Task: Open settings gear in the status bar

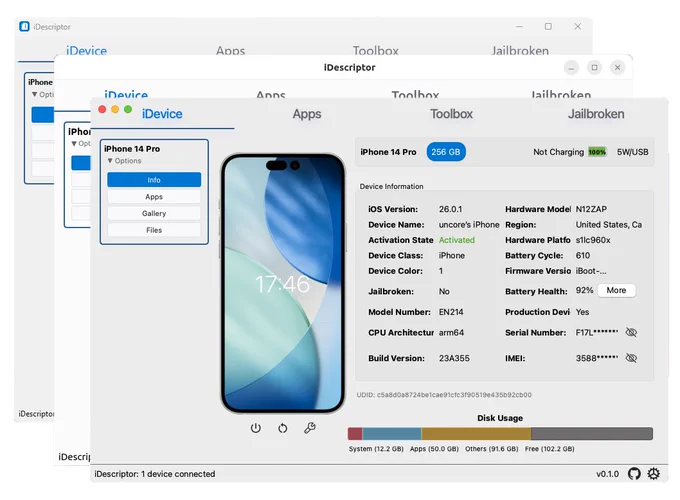Action: [654, 474]
